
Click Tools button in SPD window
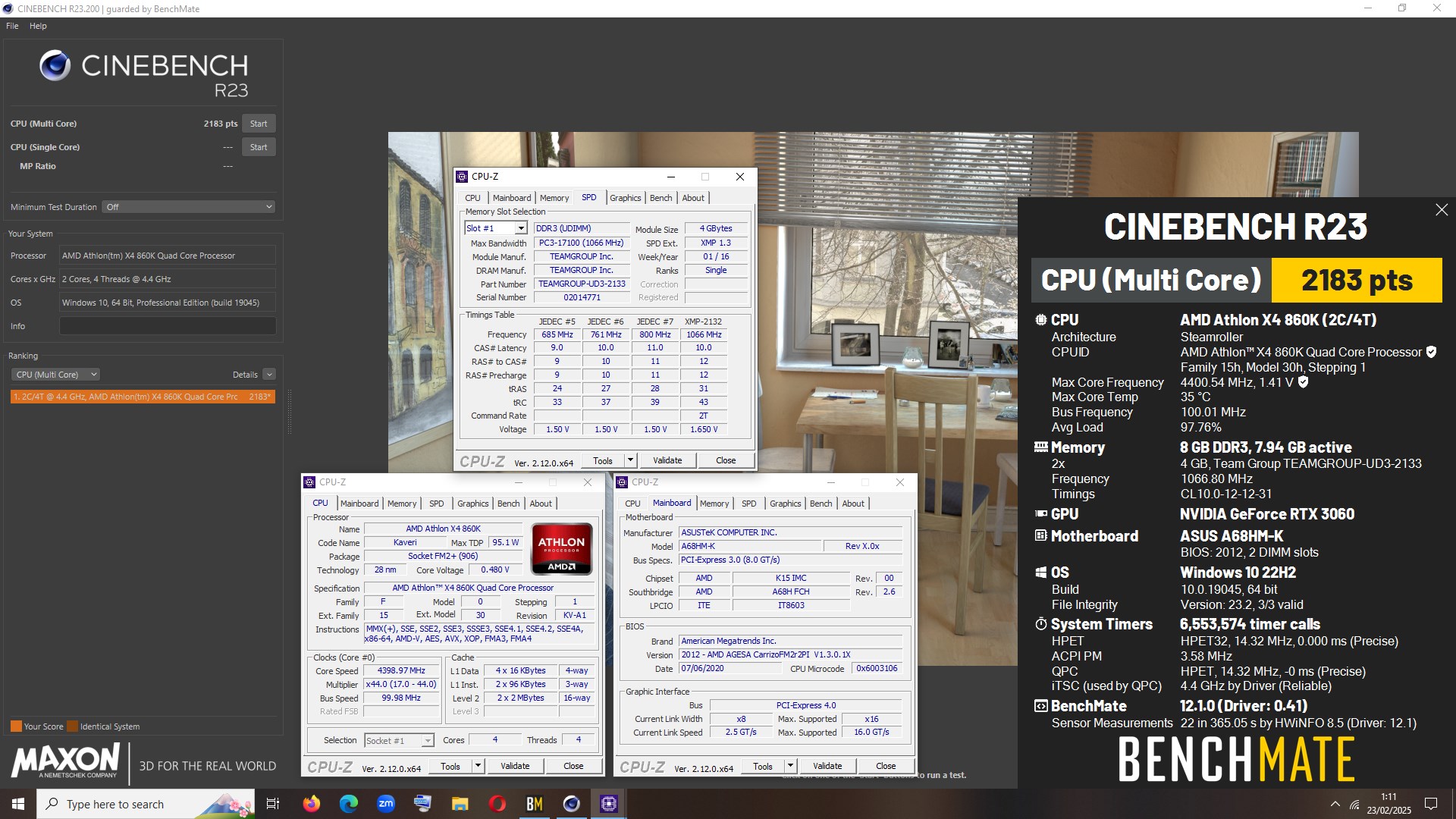point(603,460)
